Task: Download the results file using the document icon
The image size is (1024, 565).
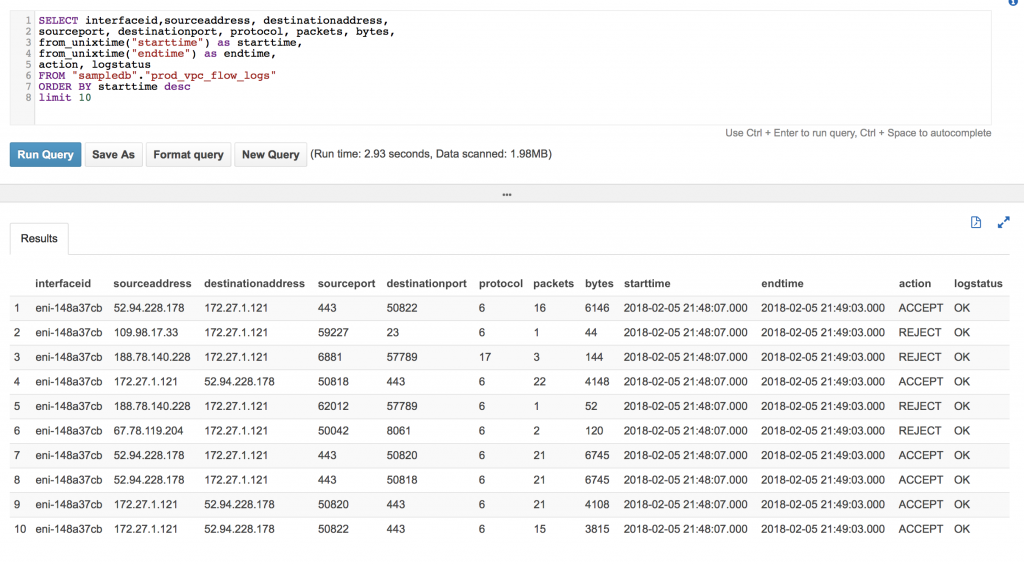Action: 976,223
